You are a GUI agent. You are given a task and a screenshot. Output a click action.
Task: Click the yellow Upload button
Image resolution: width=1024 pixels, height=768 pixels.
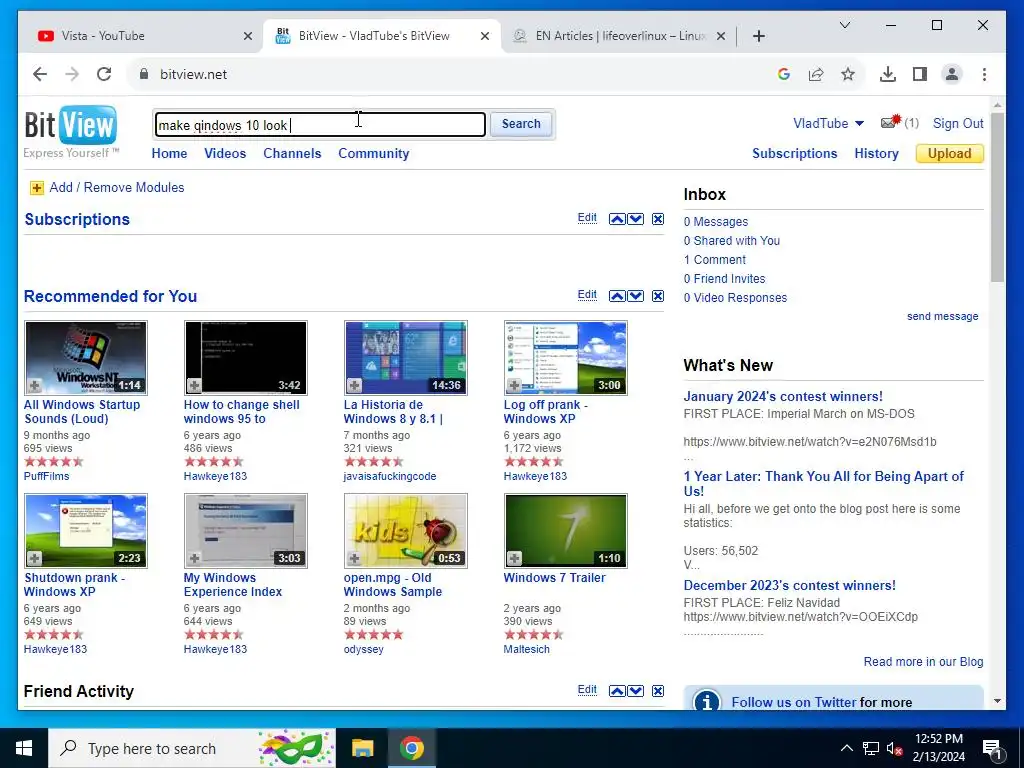(x=950, y=153)
